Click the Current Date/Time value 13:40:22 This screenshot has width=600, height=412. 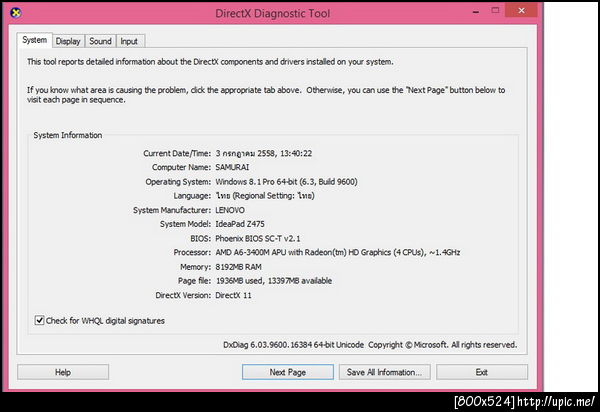264,153
